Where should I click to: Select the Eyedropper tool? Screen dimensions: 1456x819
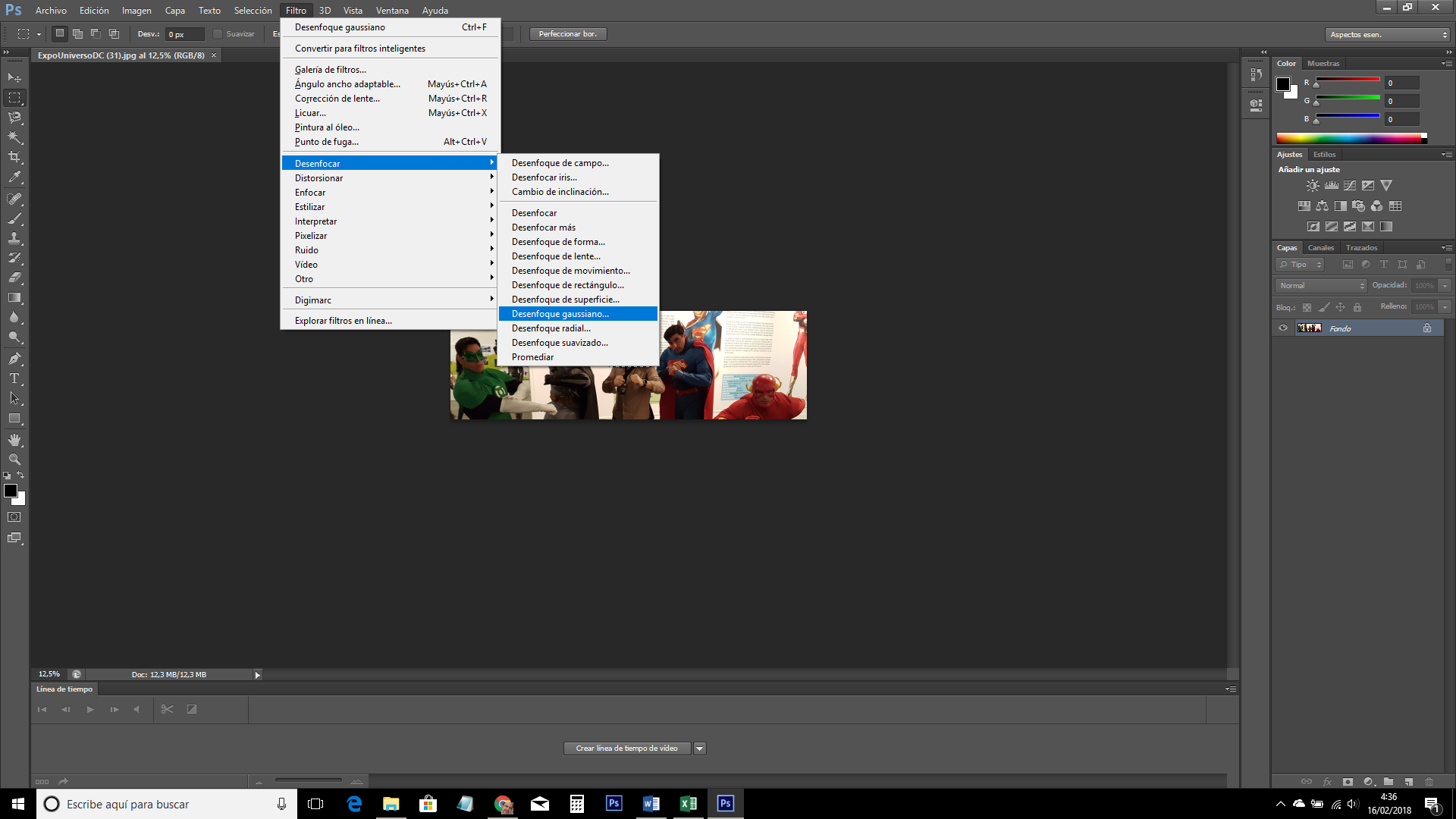[14, 177]
